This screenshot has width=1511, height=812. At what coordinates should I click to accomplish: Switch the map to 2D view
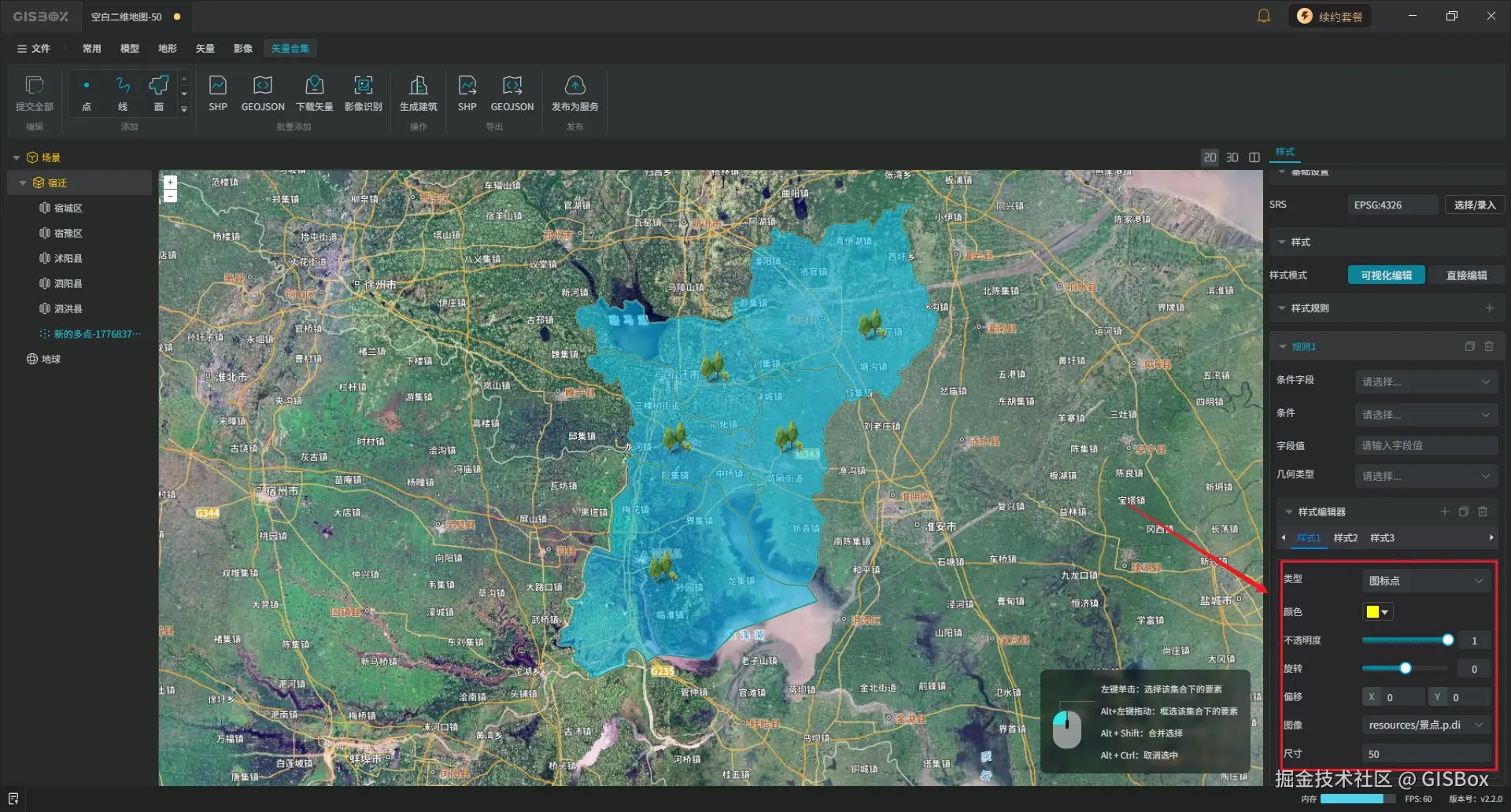(x=1210, y=157)
